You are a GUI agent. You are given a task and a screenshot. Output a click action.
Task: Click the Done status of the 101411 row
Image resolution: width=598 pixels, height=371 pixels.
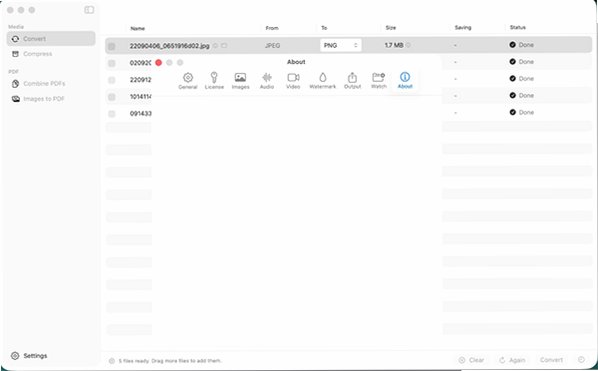(521, 95)
